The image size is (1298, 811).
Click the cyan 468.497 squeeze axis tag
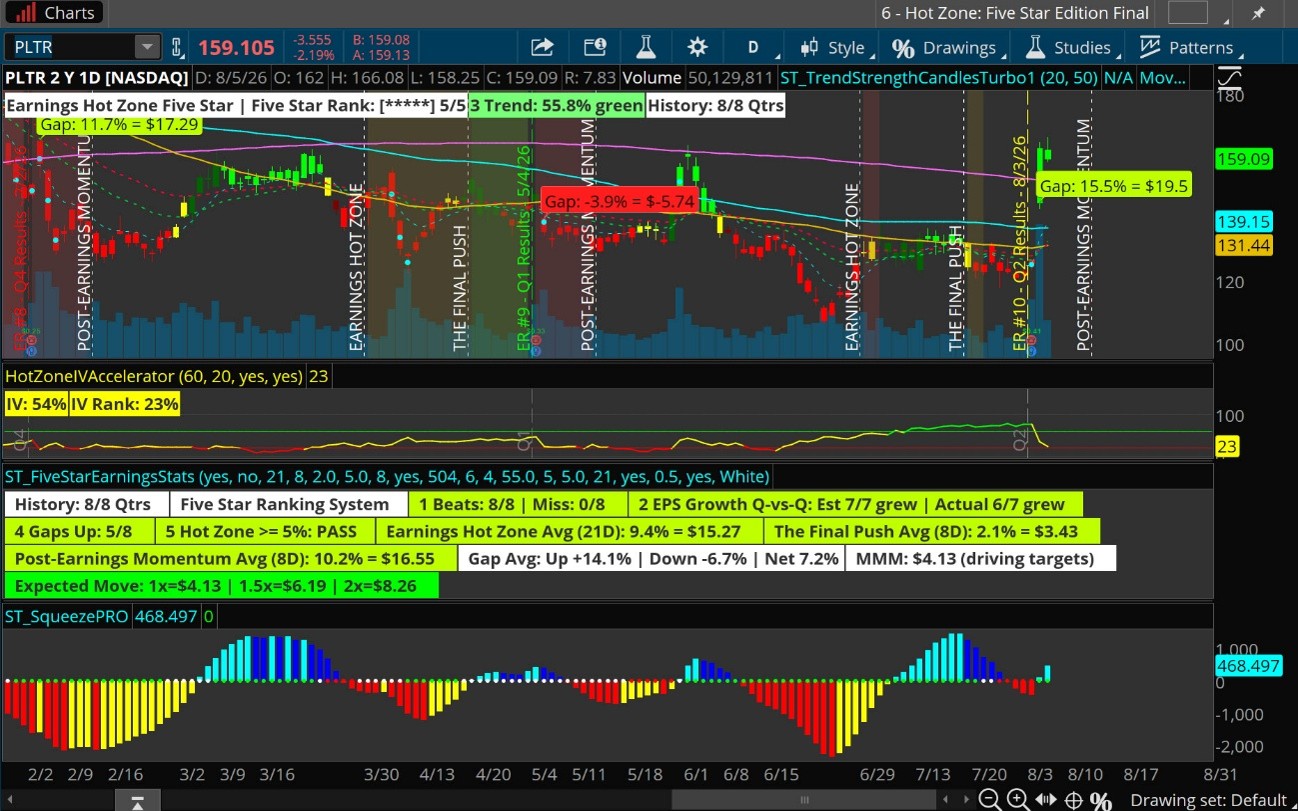pos(1248,665)
